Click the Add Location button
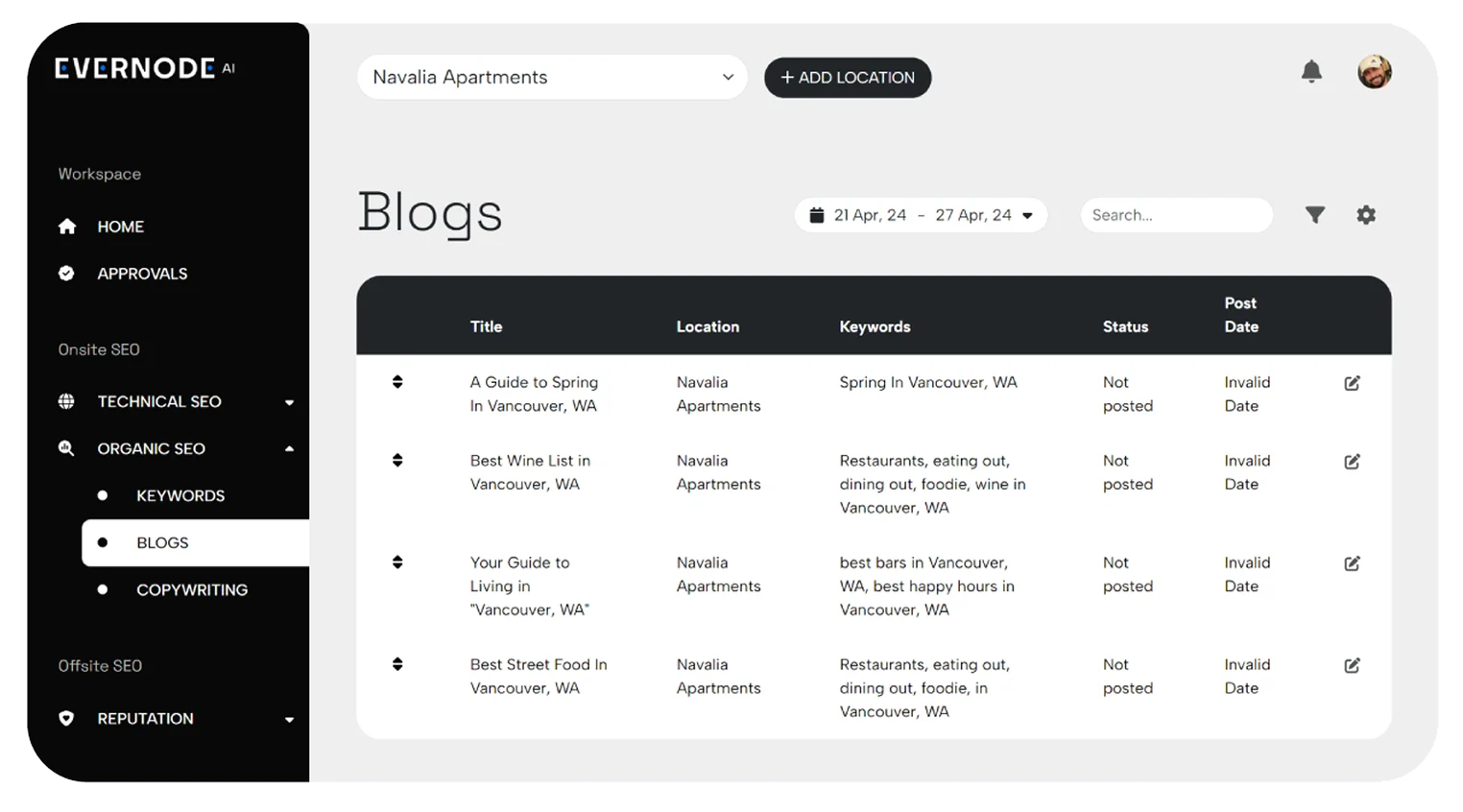Image resolution: width=1463 pixels, height=812 pixels. (x=848, y=77)
